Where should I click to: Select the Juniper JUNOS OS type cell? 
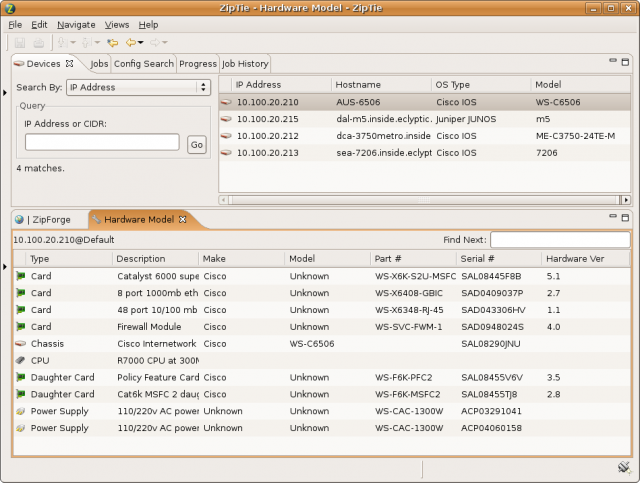tap(466, 119)
